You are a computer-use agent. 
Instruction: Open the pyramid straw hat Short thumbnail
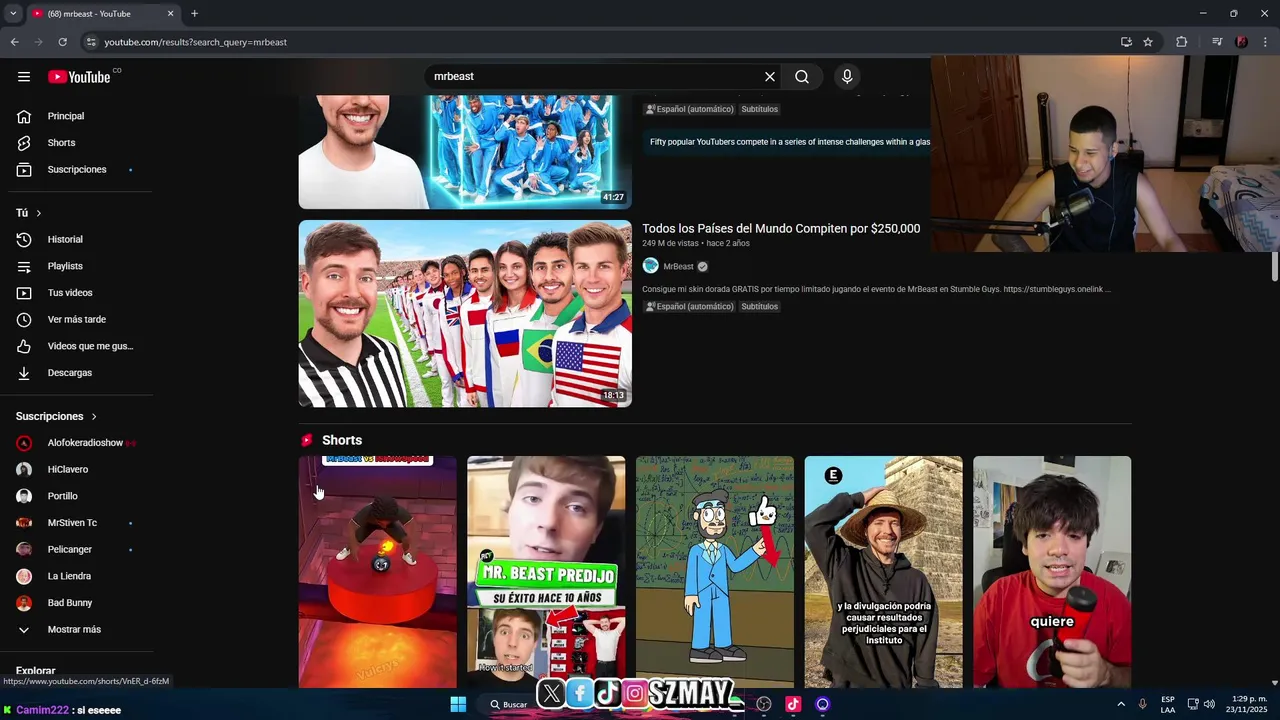coord(884,572)
